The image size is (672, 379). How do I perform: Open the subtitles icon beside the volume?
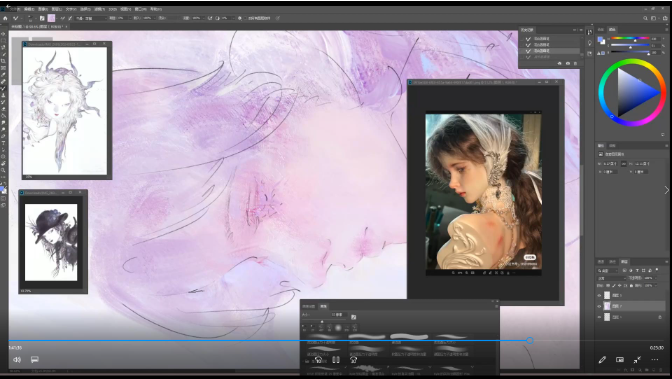click(x=35, y=360)
